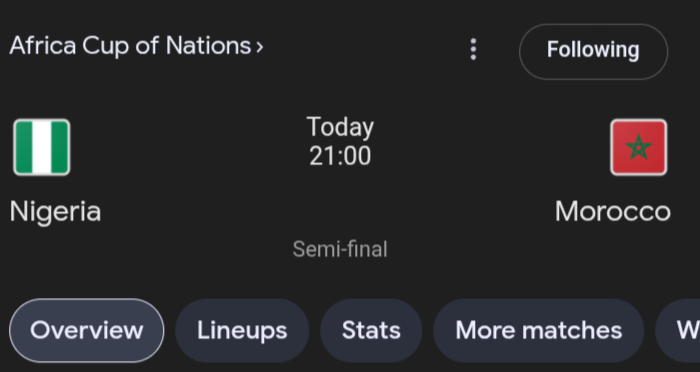Click the Semi-final stage label
This screenshot has height=372, width=700.
point(340,249)
